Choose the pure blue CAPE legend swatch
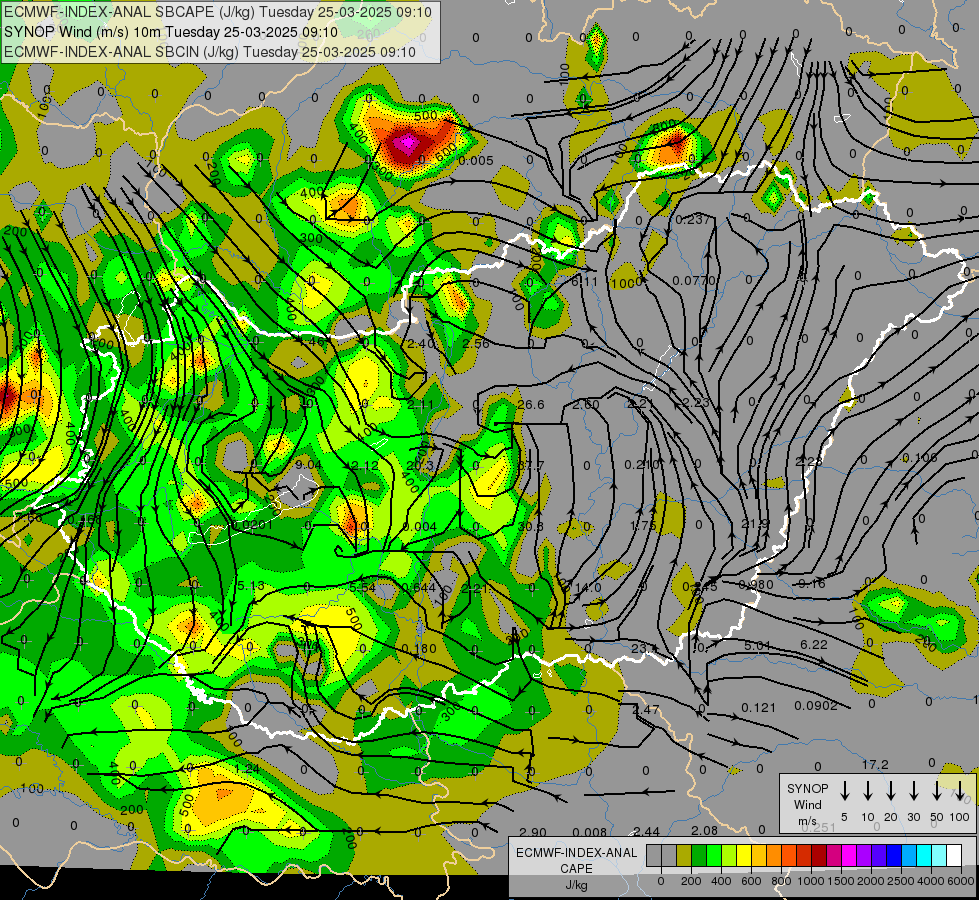Screen dimensions: 979x900 tap(893, 855)
